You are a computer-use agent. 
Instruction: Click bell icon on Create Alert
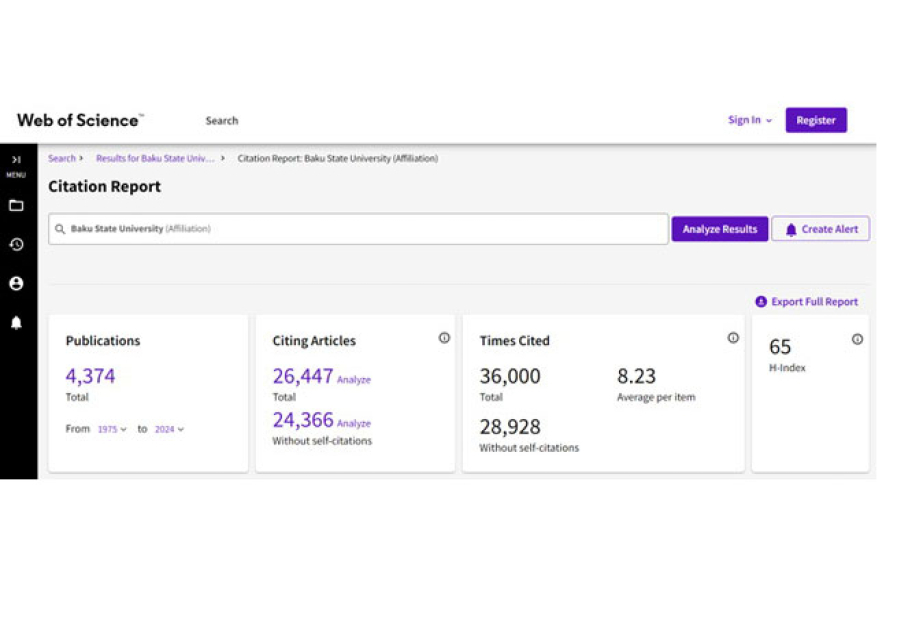point(791,230)
